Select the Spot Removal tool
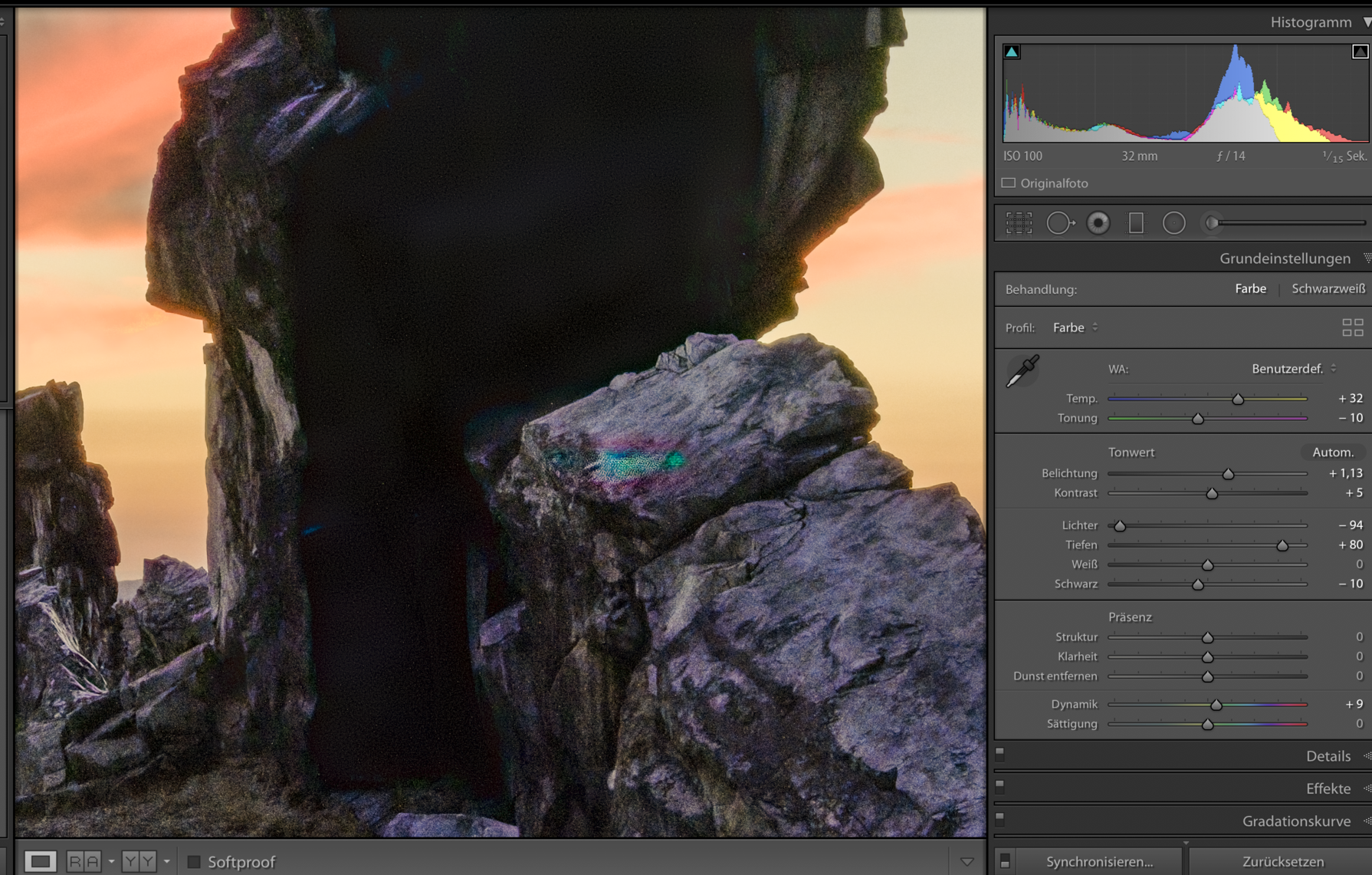Screen dimensions: 1372x875 point(1061,223)
